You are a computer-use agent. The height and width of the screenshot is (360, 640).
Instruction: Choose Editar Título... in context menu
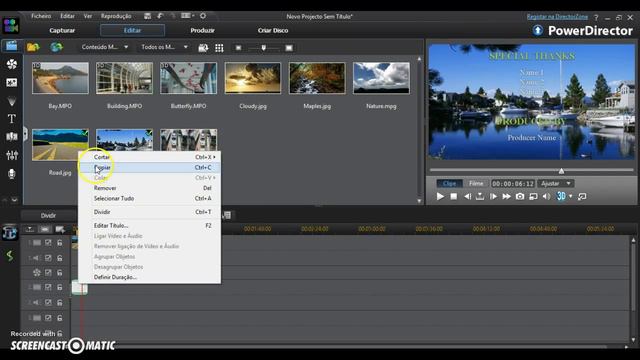coord(149,225)
